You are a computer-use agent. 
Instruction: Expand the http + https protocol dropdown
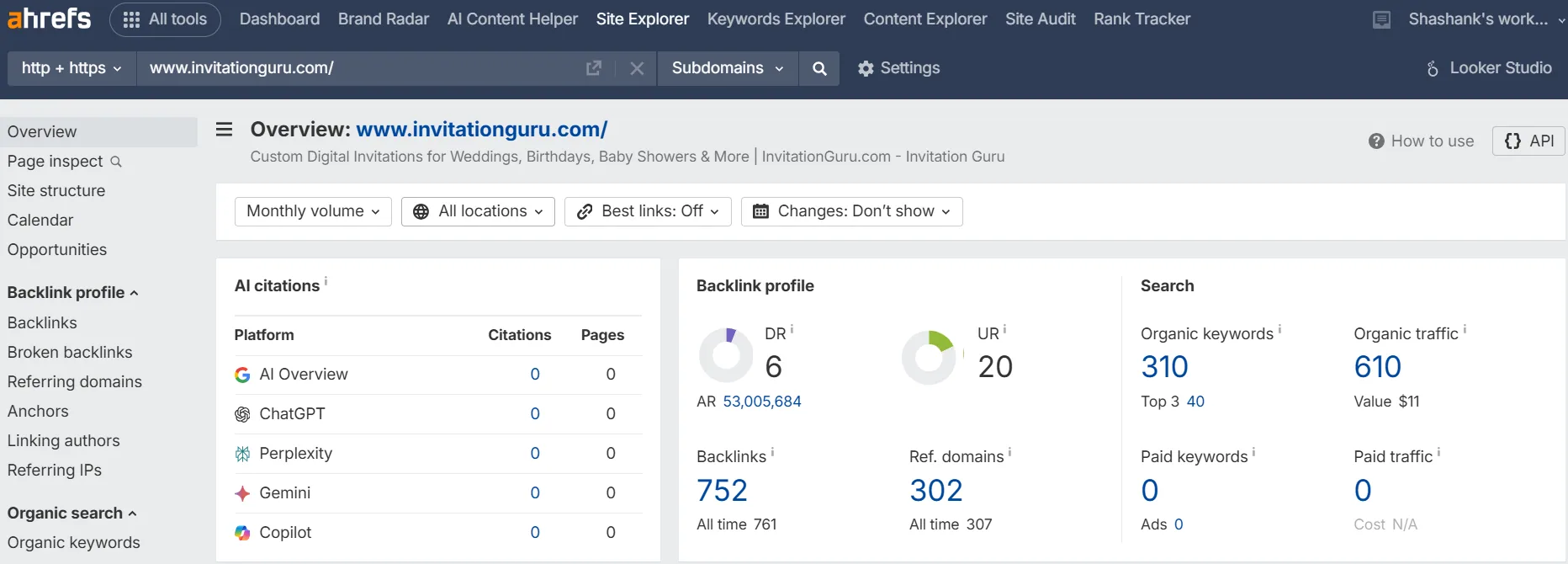pyautogui.click(x=72, y=68)
